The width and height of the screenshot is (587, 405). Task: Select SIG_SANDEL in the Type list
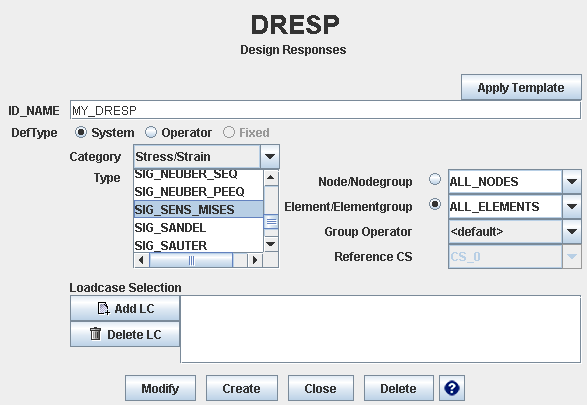pos(198,228)
